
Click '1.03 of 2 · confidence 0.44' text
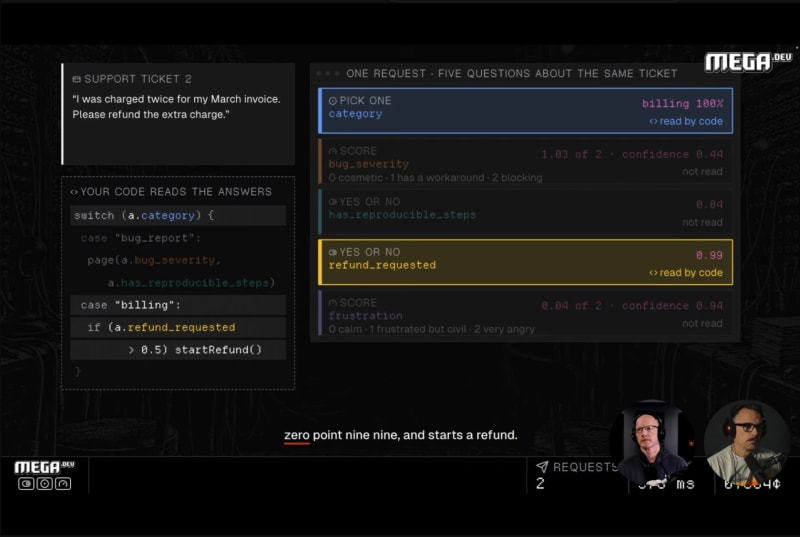[632, 154]
